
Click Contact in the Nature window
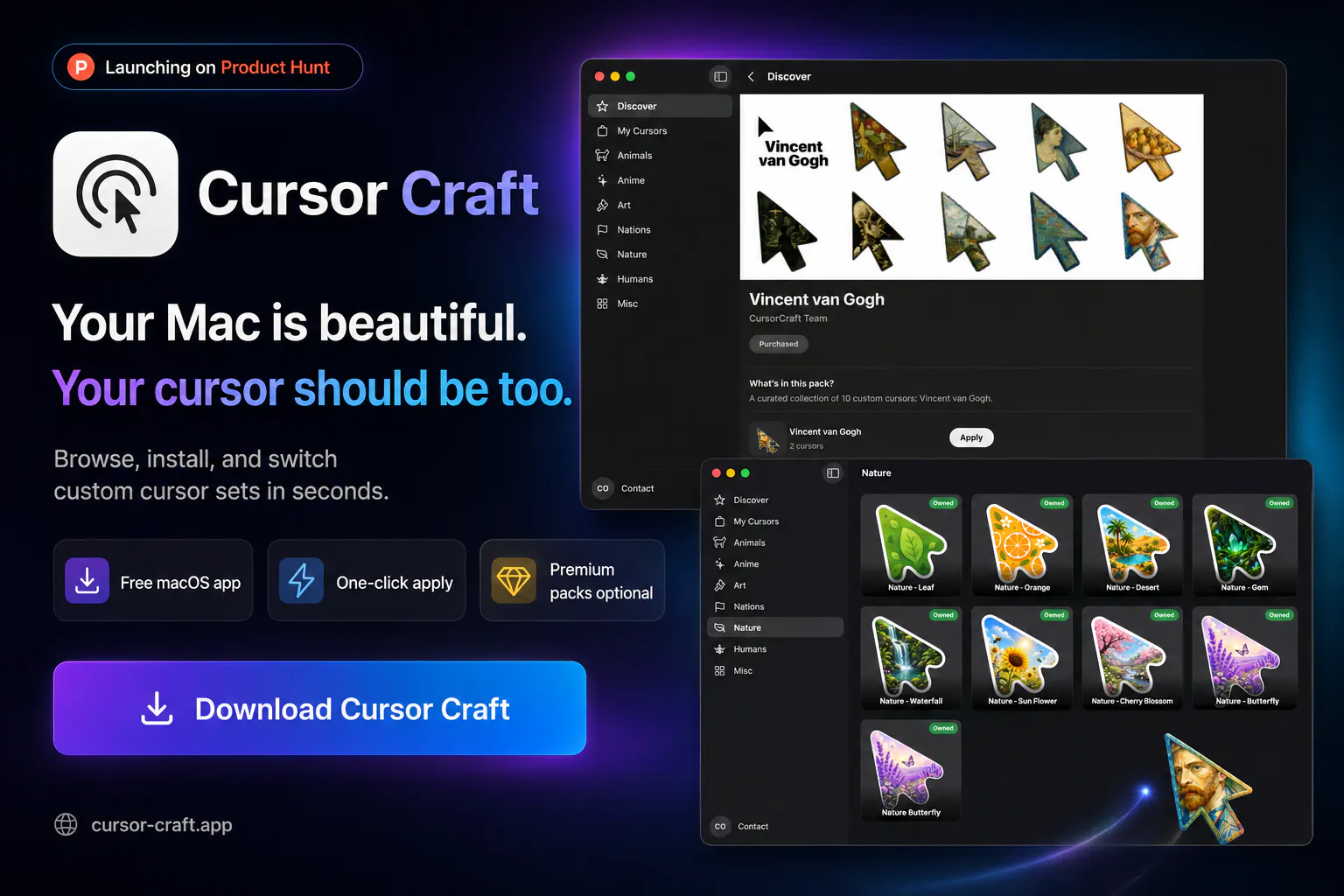point(752,826)
